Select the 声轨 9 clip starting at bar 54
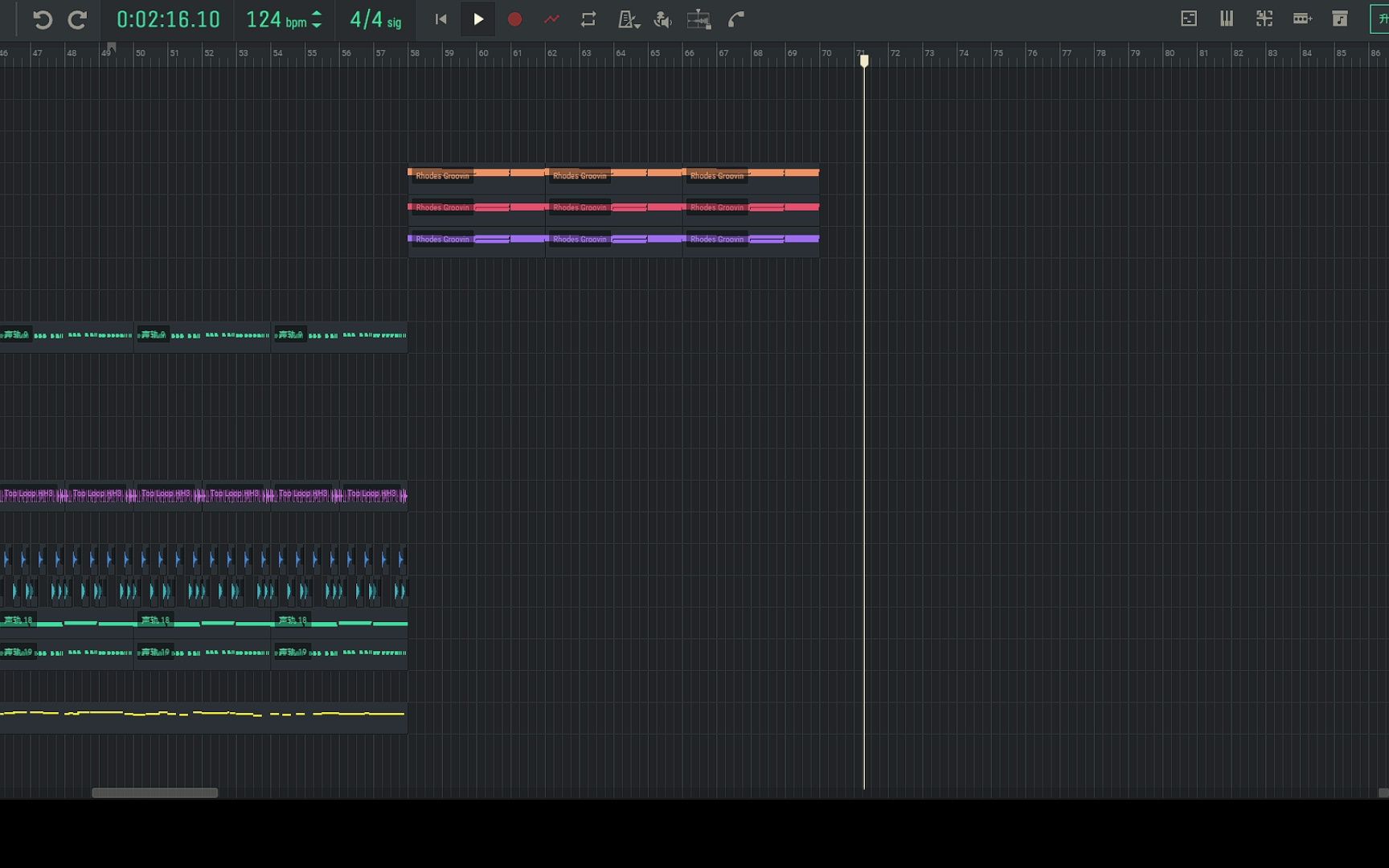The image size is (1389, 868). tap(339, 338)
